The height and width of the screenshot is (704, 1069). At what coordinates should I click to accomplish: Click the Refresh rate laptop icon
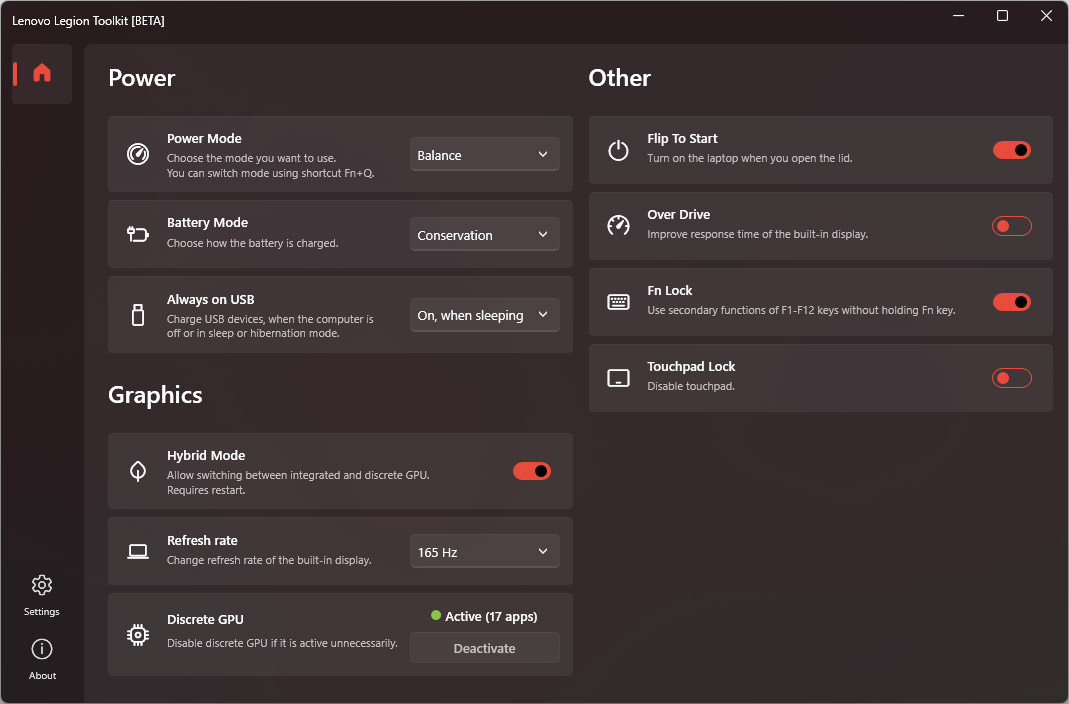(x=138, y=551)
